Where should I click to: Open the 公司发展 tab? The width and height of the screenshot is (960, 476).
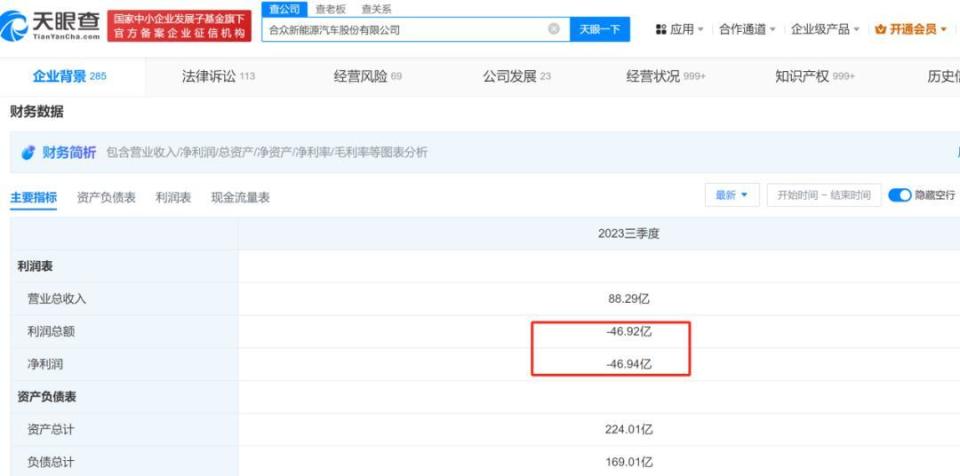[x=517, y=76]
